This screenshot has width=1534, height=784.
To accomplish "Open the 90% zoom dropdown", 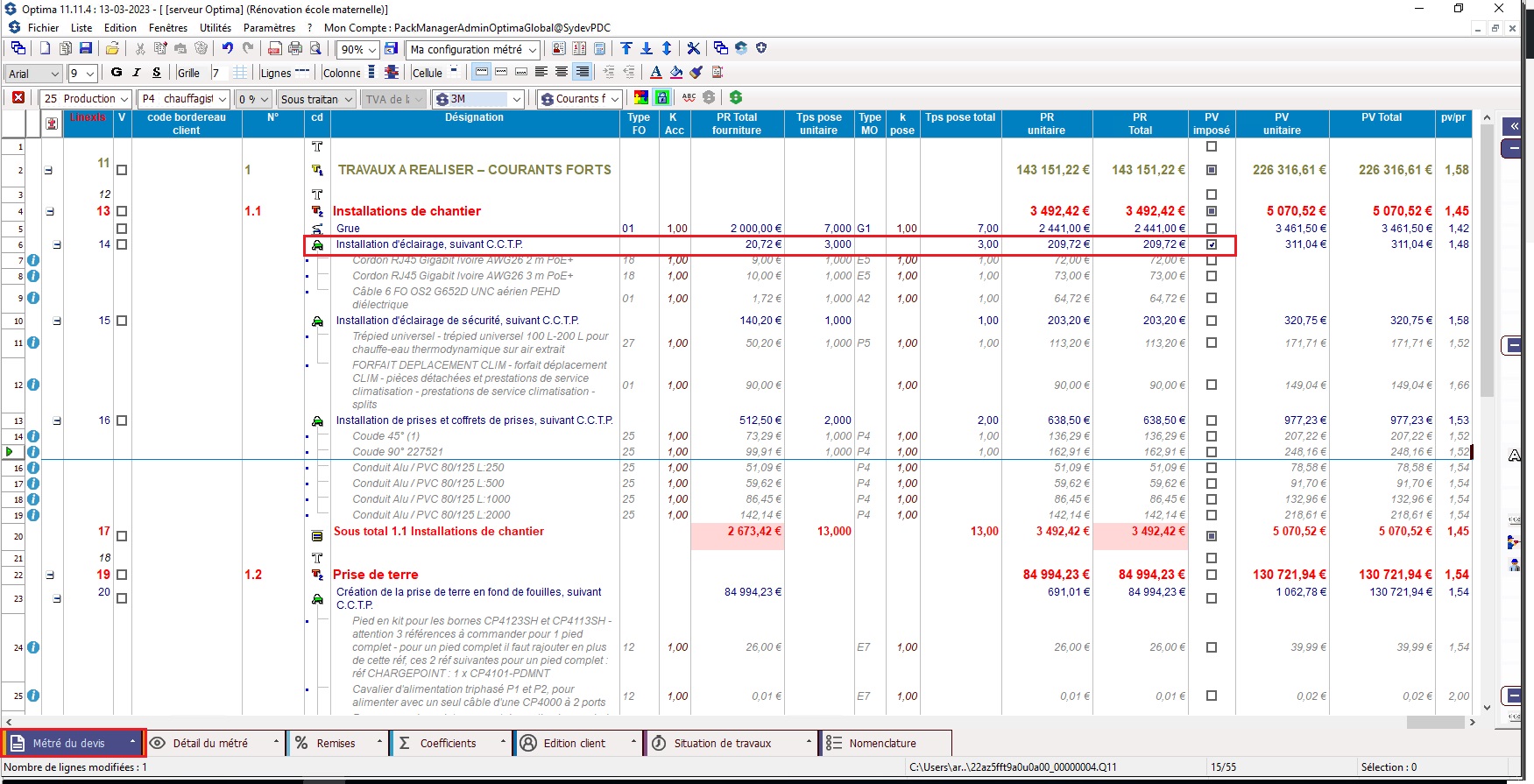I will tap(371, 50).
